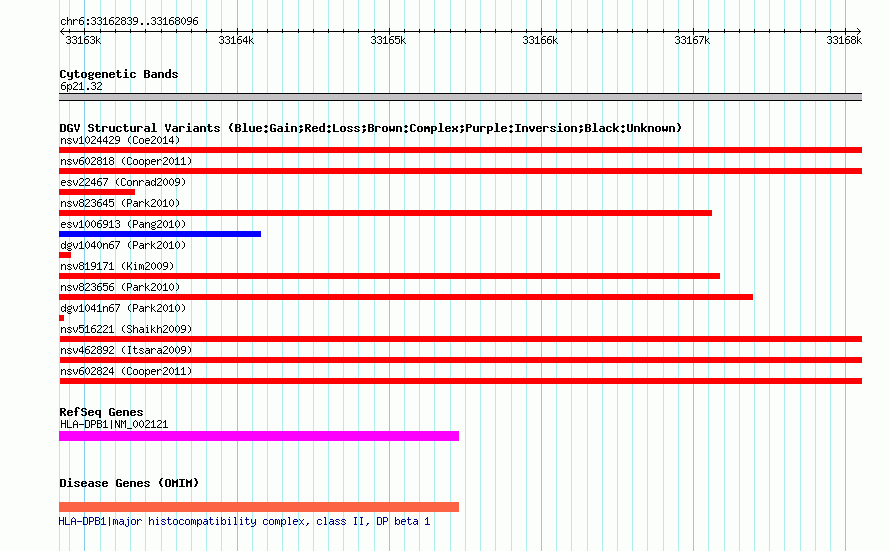The image size is (890, 551).
Task: Click the 33166k ruler tick label
Action: [x=540, y=40]
